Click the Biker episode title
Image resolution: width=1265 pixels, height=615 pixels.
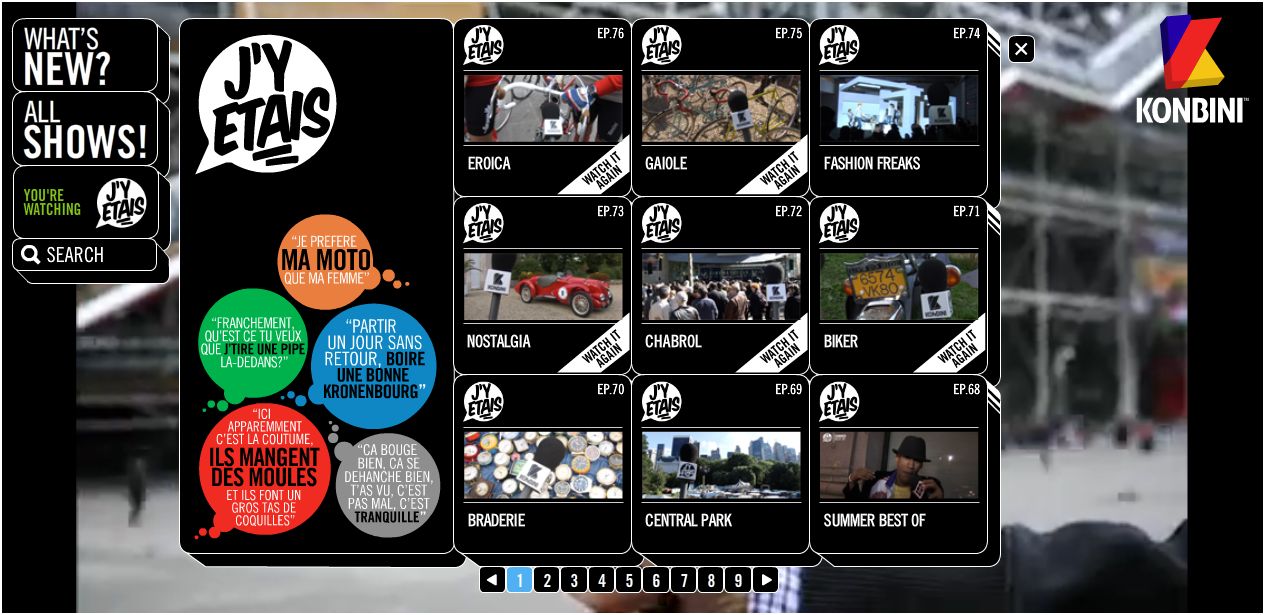(841, 341)
